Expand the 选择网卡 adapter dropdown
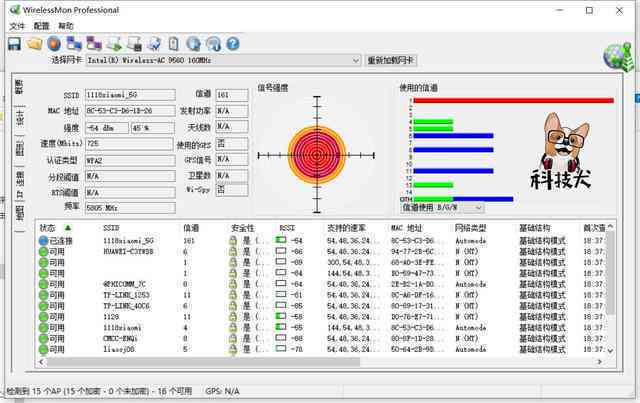Screen dimensions: 640x403 (x=356, y=60)
